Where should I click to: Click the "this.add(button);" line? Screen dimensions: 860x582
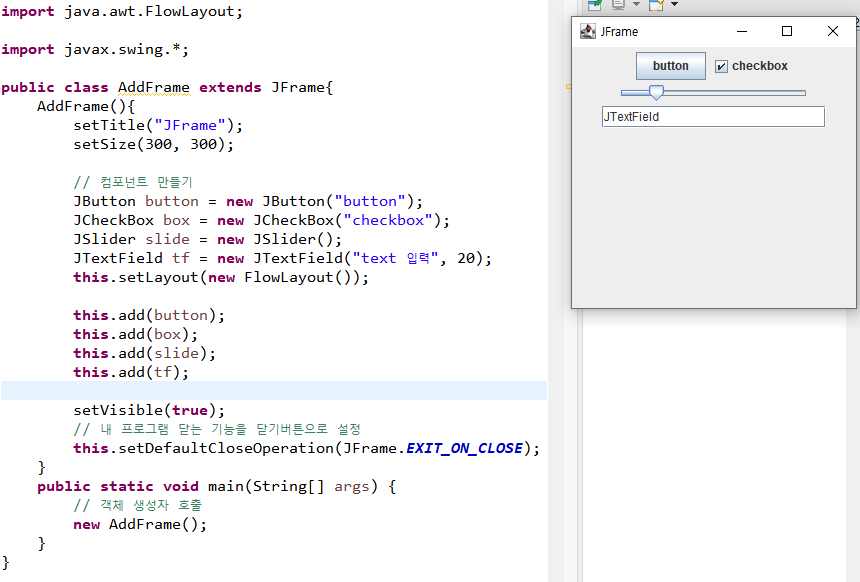(149, 315)
